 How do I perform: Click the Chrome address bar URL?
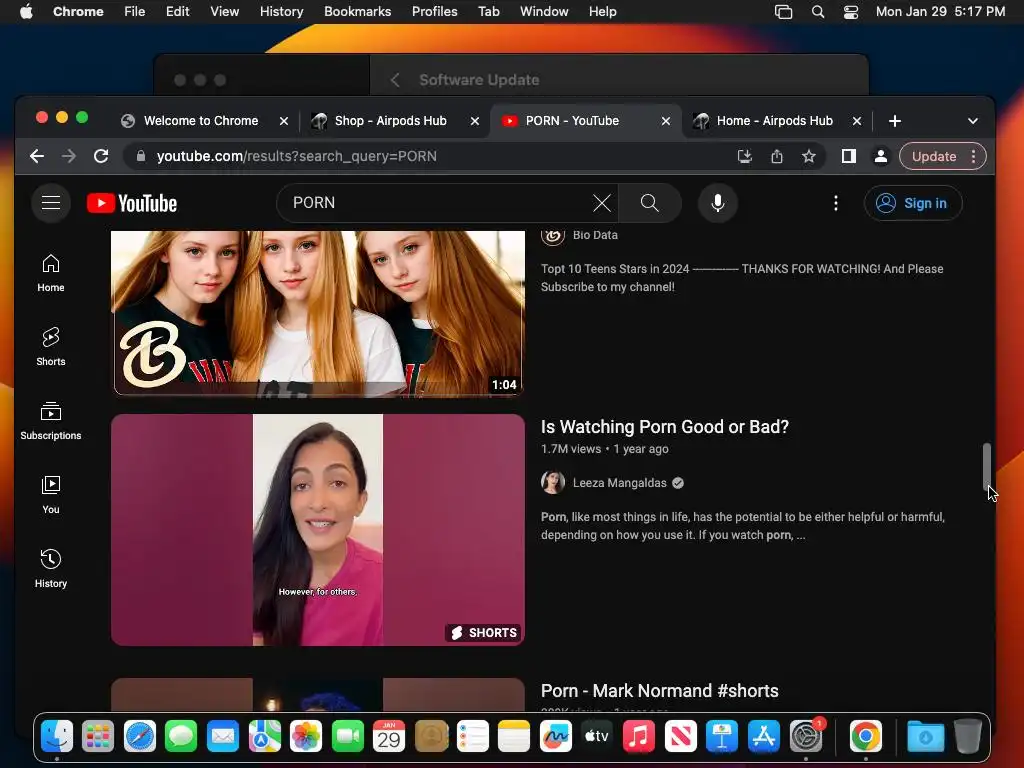click(x=296, y=156)
